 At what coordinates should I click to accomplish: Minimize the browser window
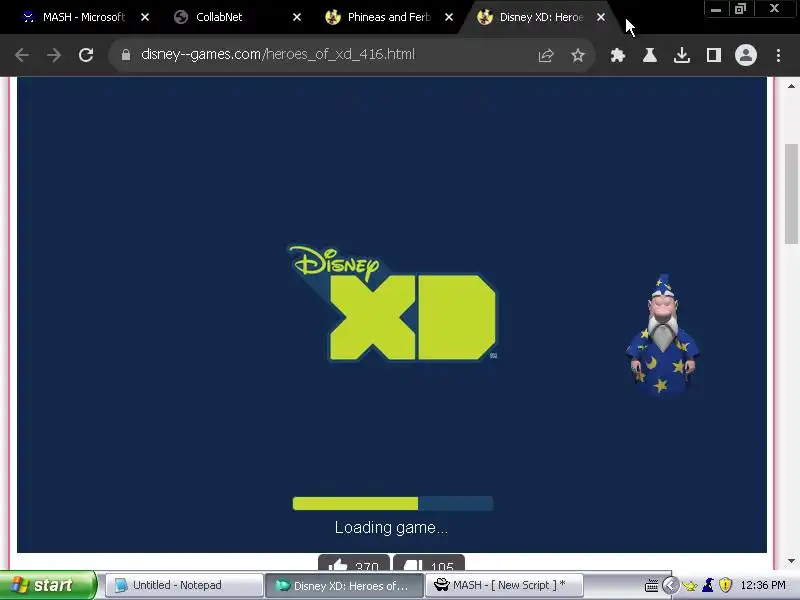[x=716, y=9]
